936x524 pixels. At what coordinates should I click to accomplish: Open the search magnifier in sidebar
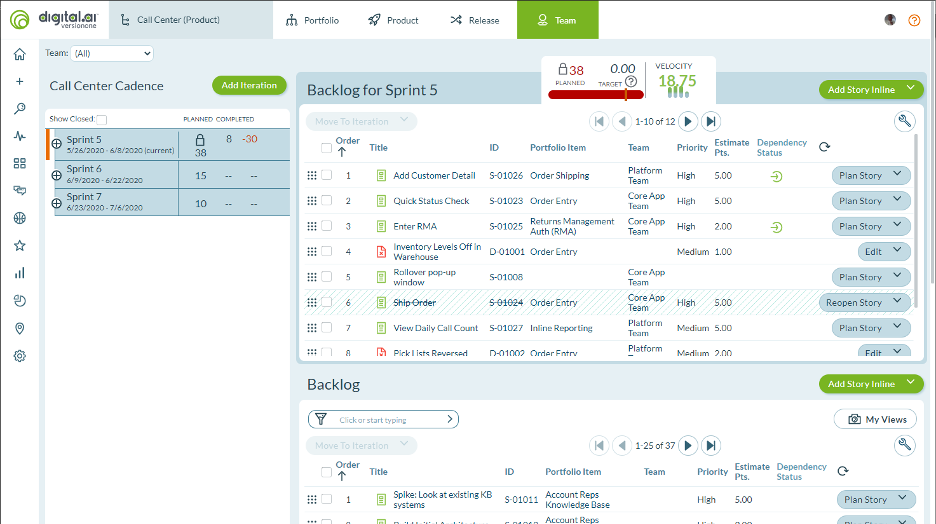pyautogui.click(x=20, y=109)
